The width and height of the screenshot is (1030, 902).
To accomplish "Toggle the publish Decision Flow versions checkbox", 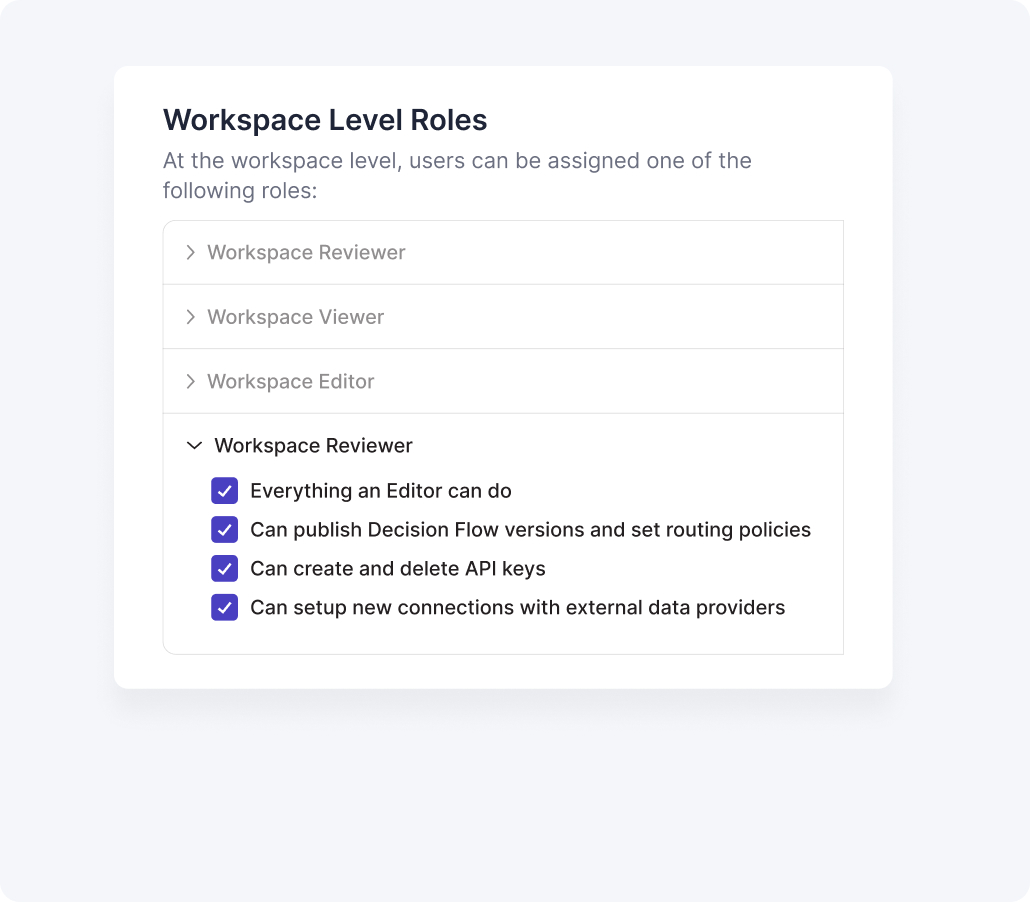I will coord(224,530).
